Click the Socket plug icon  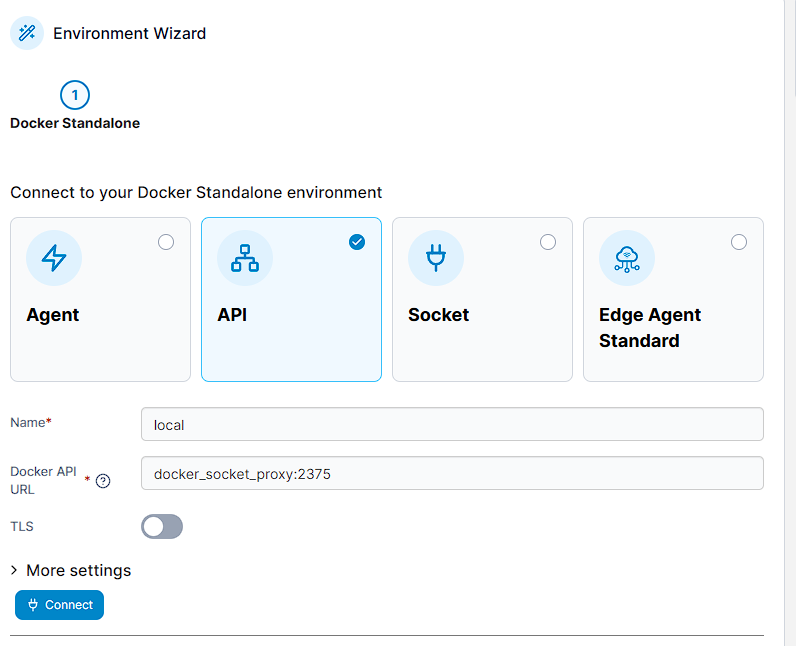436,258
